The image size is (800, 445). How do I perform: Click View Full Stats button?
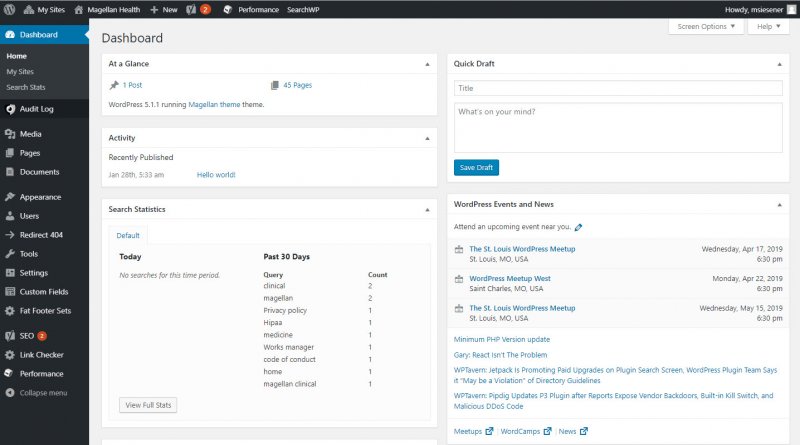tap(148, 405)
